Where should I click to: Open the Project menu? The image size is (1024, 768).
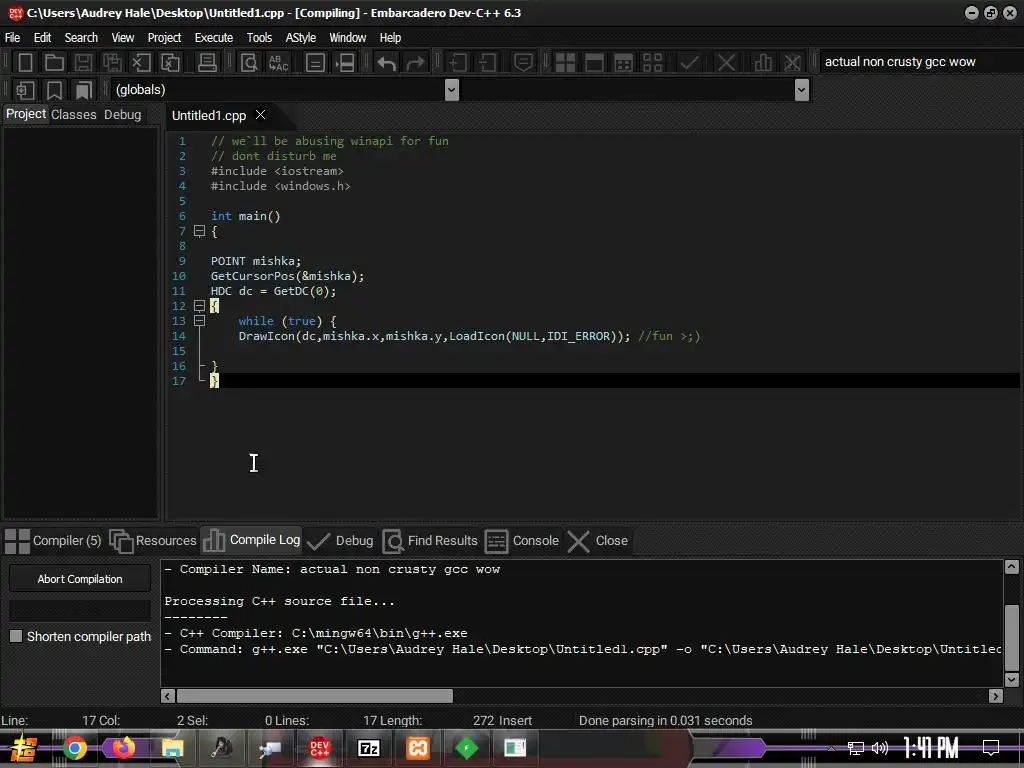click(164, 38)
